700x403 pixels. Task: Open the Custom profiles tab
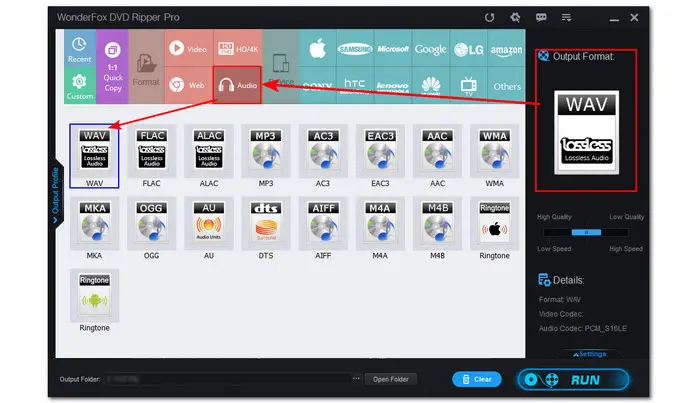79,85
